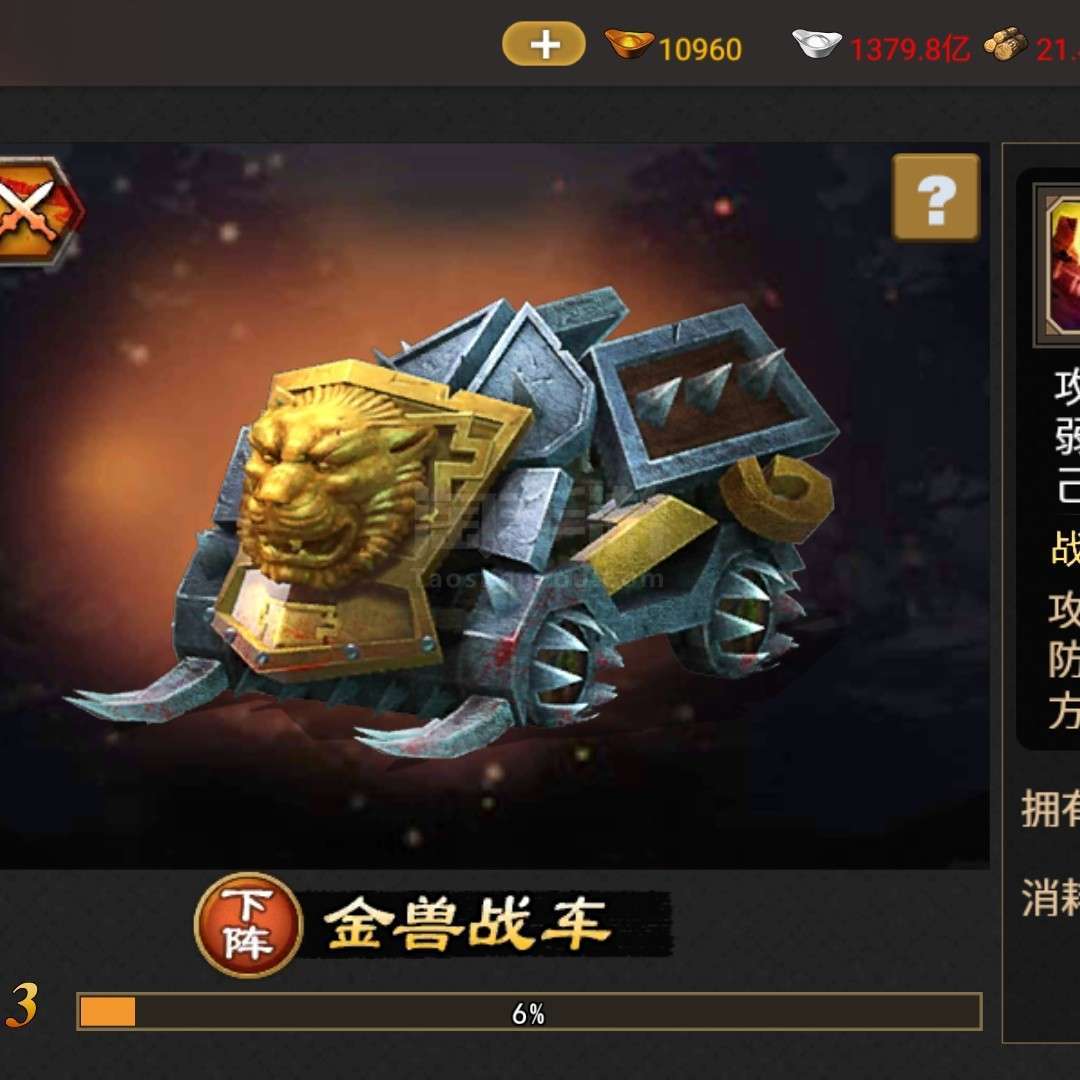Click the orange filled progress segment
Viewport: 1080px width, 1080px height.
[107, 1012]
